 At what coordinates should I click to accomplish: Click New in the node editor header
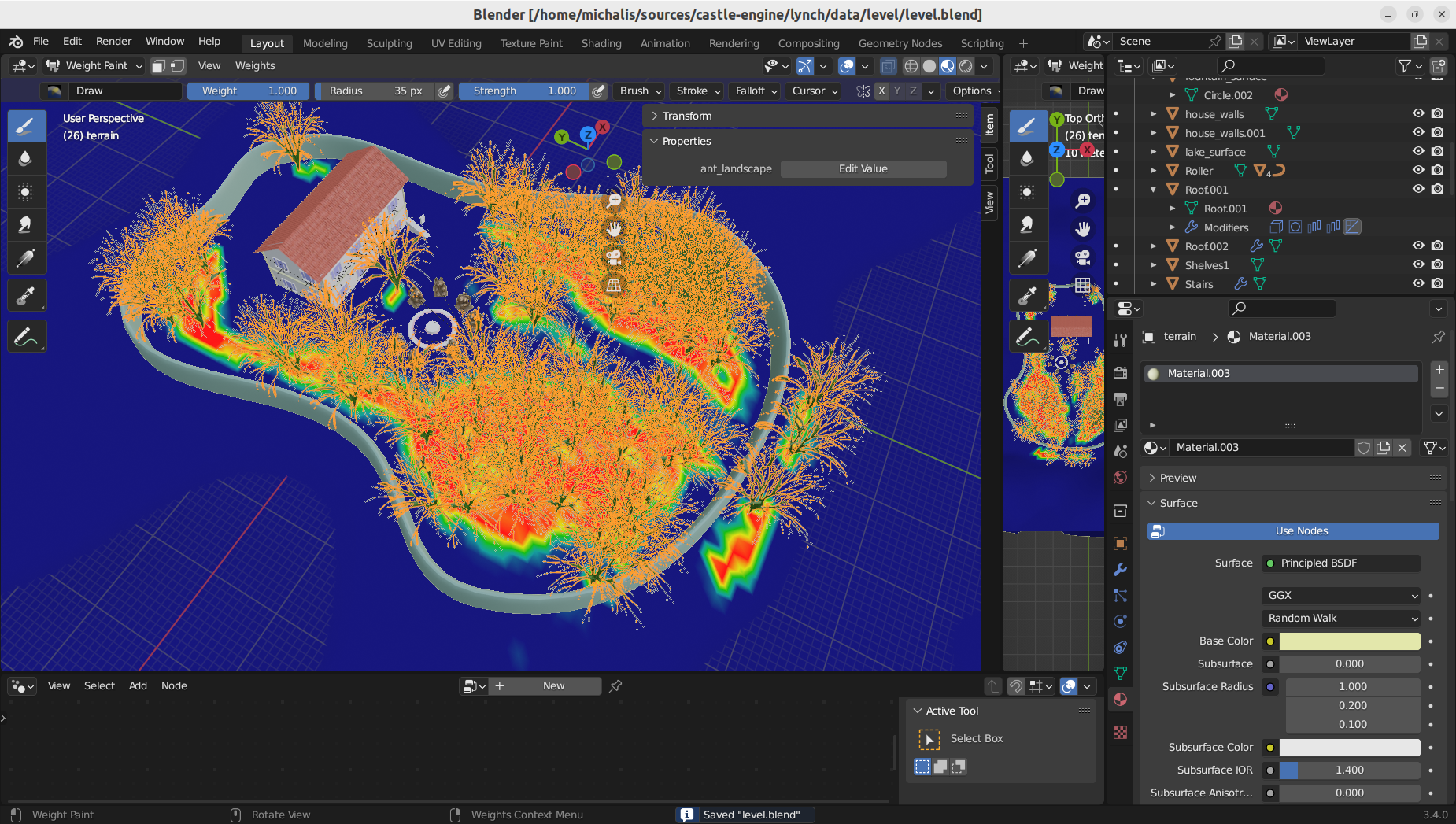tap(553, 686)
